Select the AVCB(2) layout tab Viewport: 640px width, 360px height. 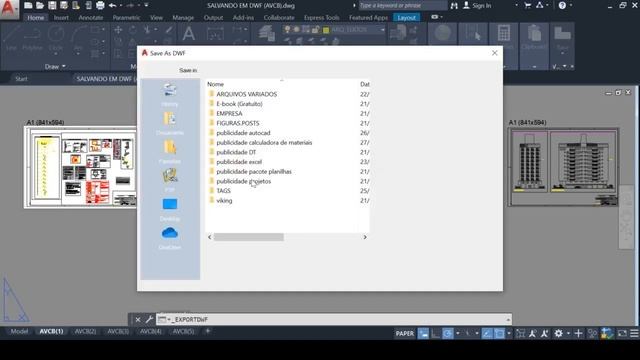coord(85,331)
